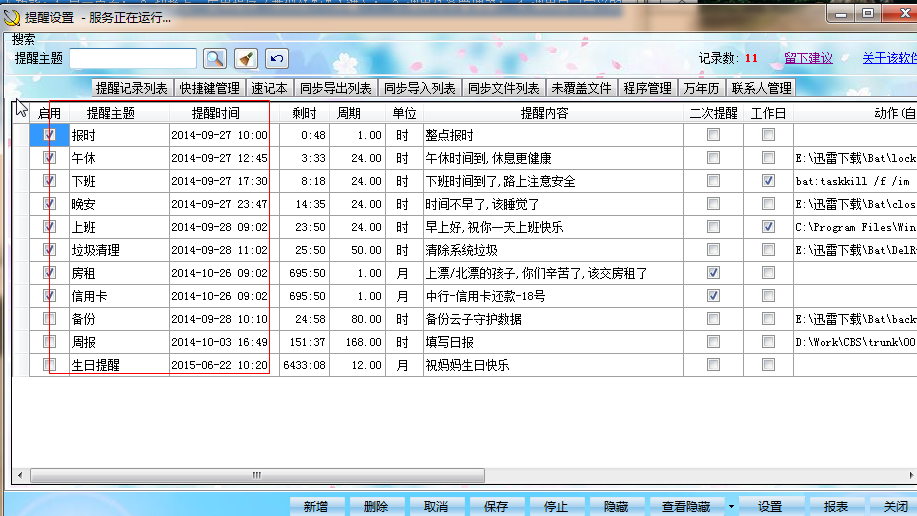Viewport: 917px width, 516px height.
Task: Switch to 提醒记录列表 tab
Action: click(x=132, y=88)
